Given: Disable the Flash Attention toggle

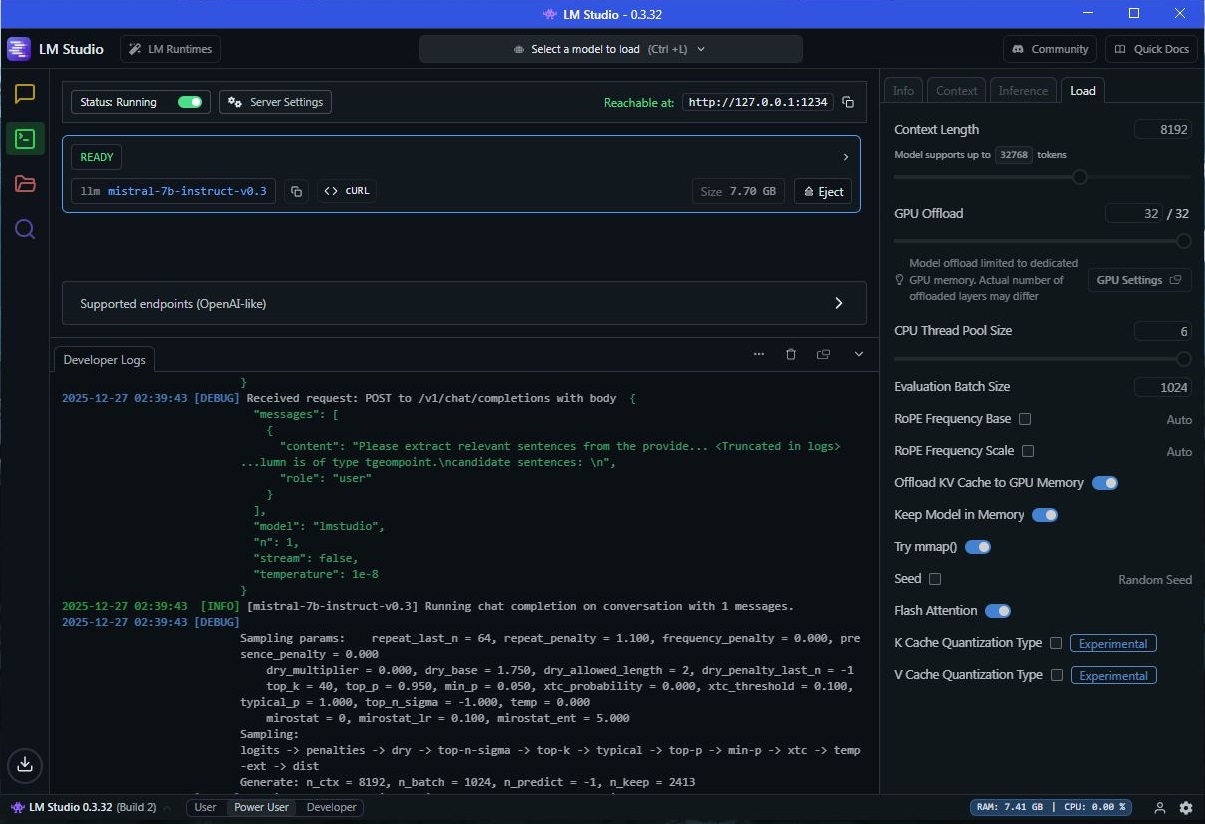Looking at the screenshot, I should coord(997,611).
